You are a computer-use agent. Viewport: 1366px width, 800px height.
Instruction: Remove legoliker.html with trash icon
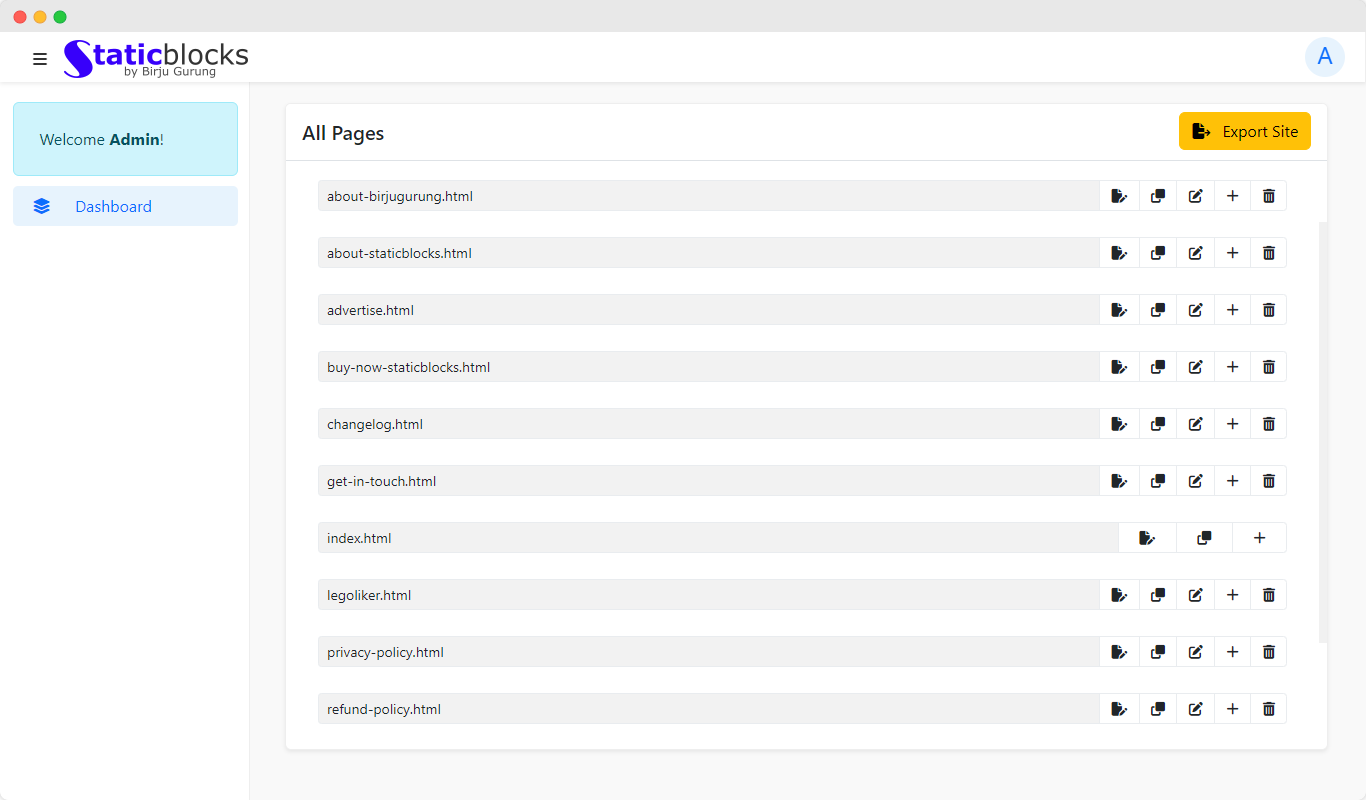[1269, 595]
